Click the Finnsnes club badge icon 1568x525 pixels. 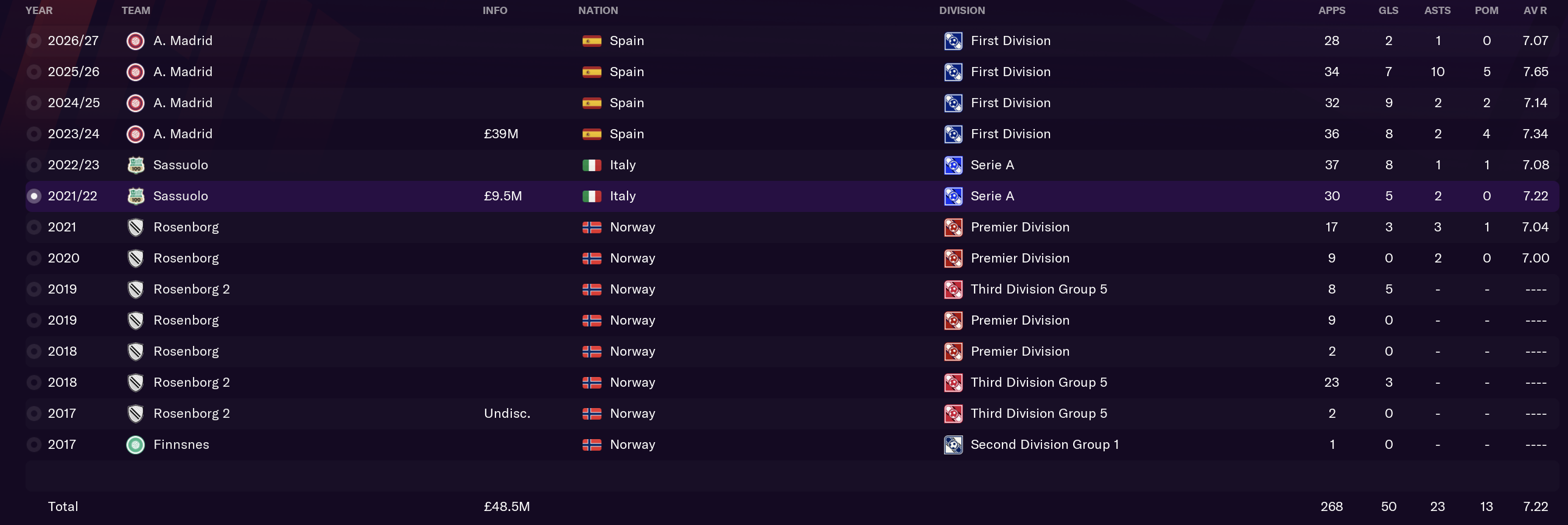[135, 445]
